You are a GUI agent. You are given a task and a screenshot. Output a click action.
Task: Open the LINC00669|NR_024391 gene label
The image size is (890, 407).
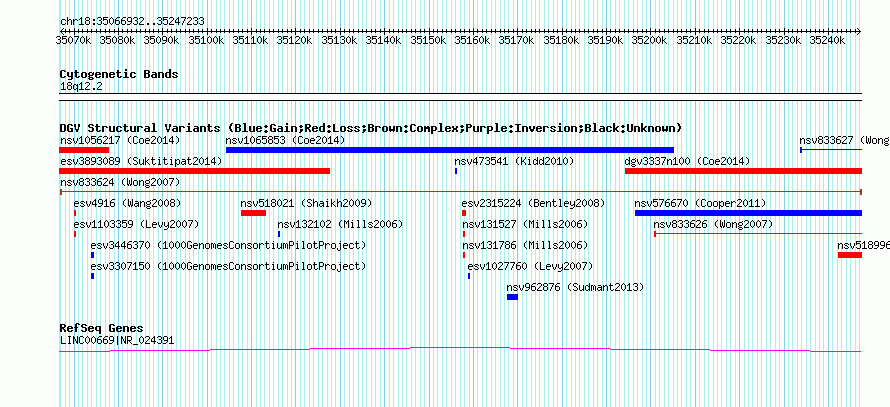117,341
